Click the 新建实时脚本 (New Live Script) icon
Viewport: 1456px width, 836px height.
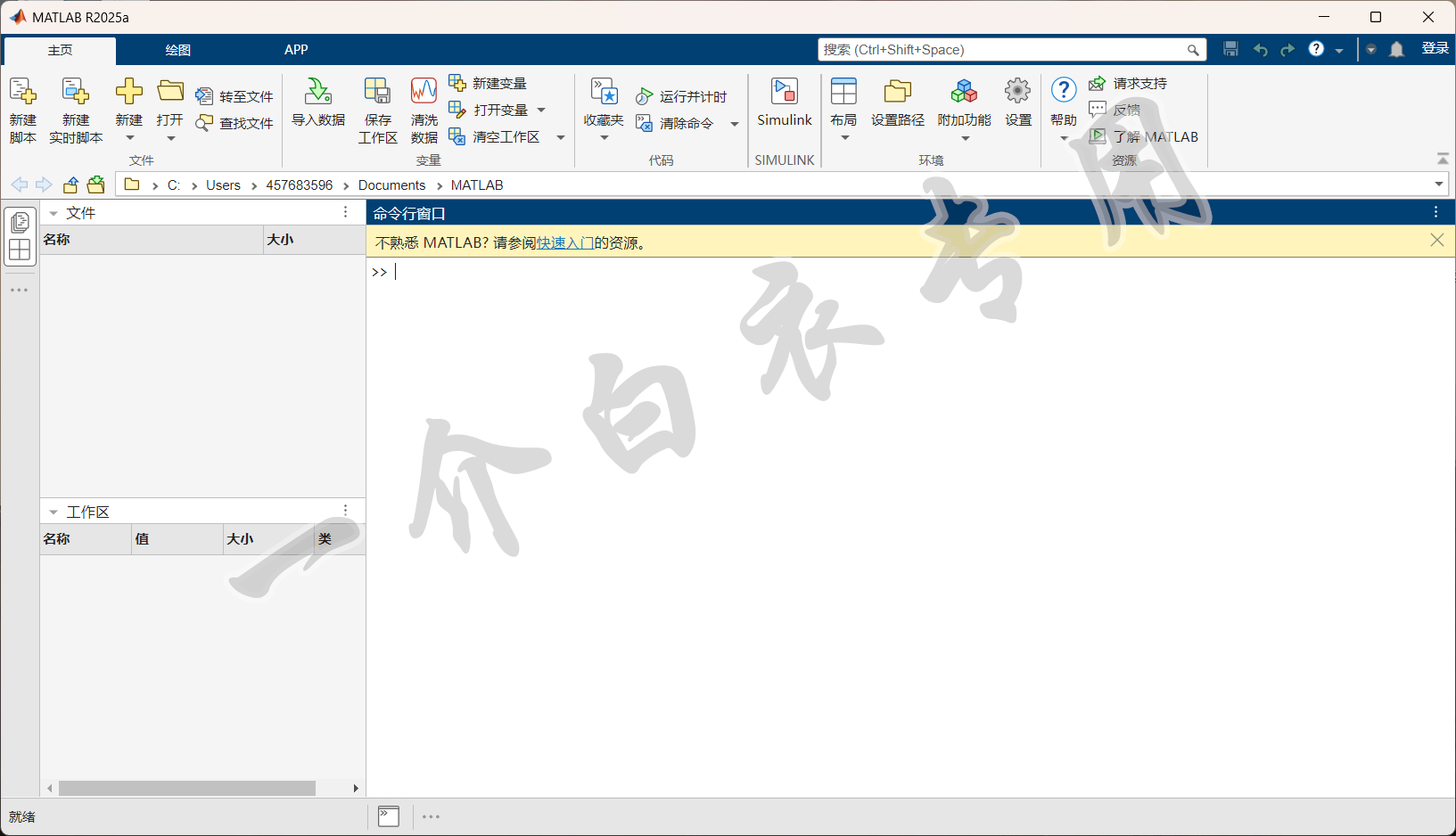click(76, 91)
